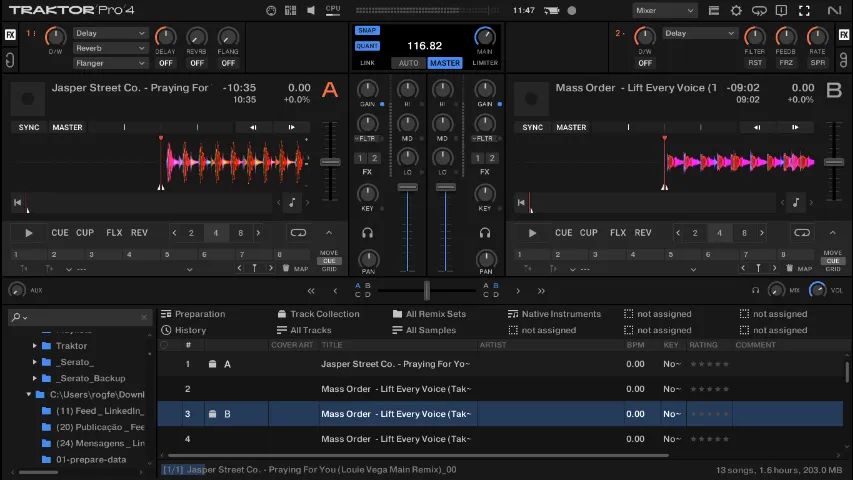Screen dimensions: 853x480
Task: Open the Native Instruments favorite
Action: pyautogui.click(x=554, y=314)
